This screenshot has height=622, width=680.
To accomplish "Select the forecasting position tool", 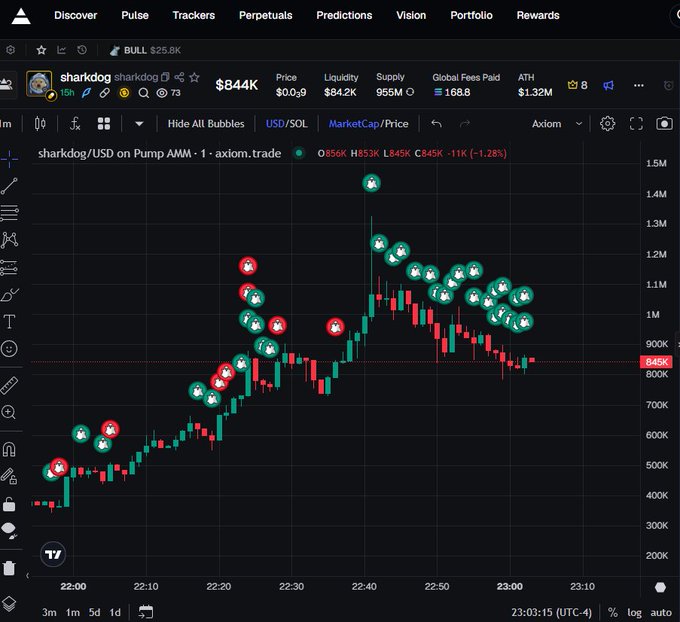I will tap(9, 268).
